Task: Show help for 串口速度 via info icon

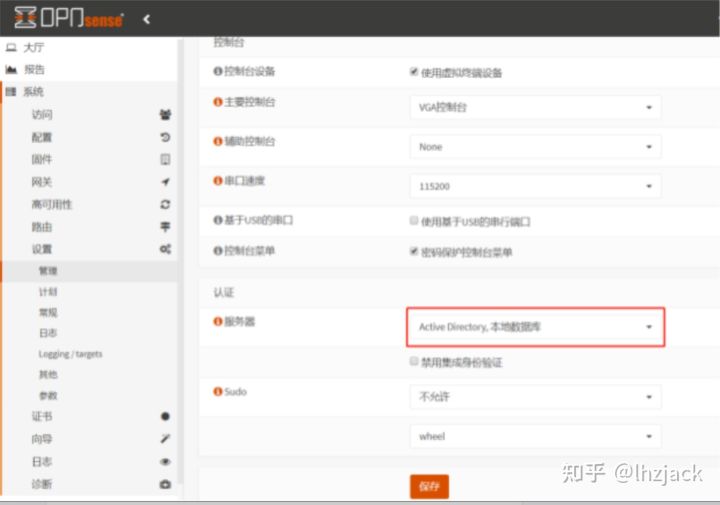Action: [x=218, y=181]
